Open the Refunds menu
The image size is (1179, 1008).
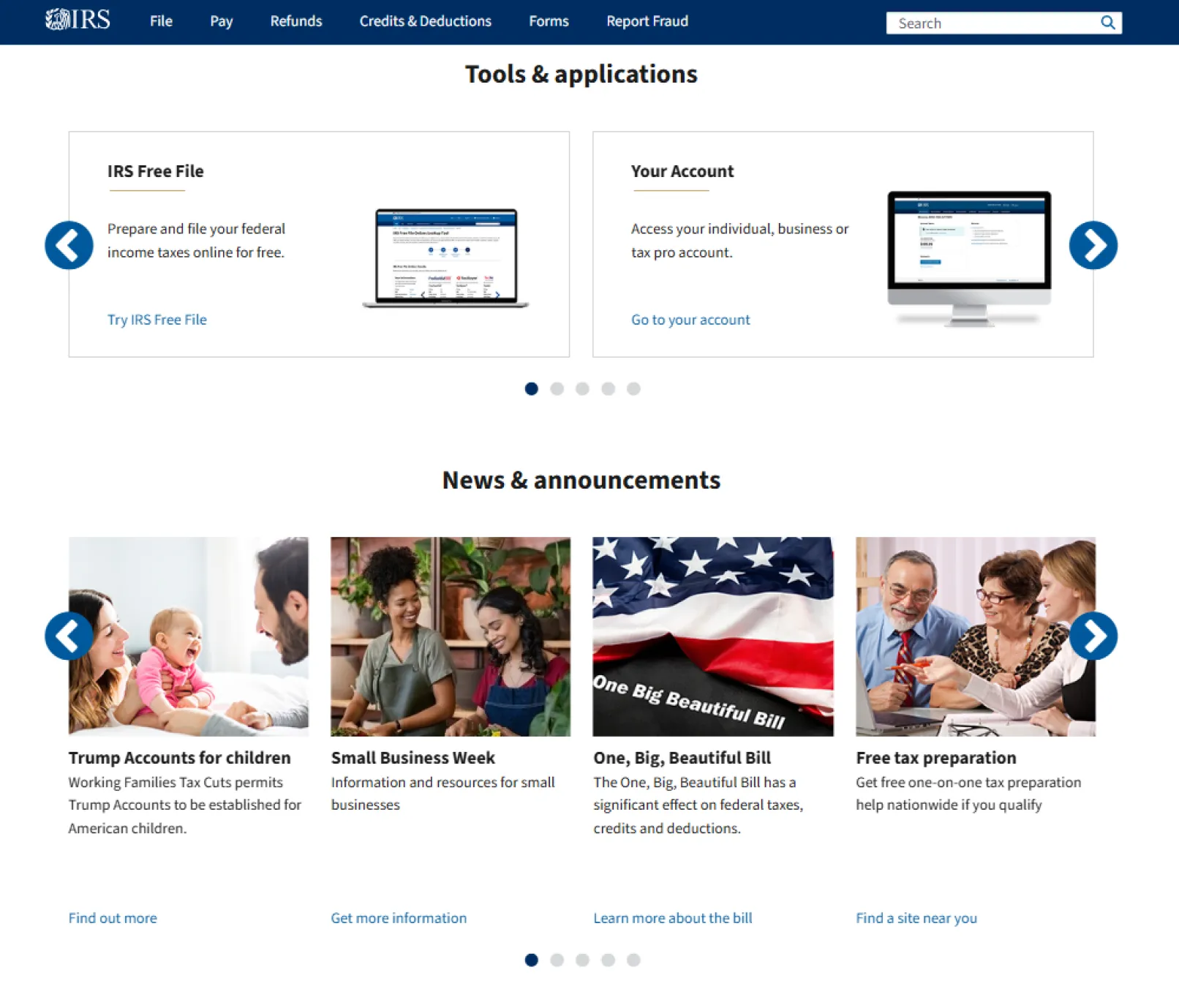pyautogui.click(x=296, y=21)
